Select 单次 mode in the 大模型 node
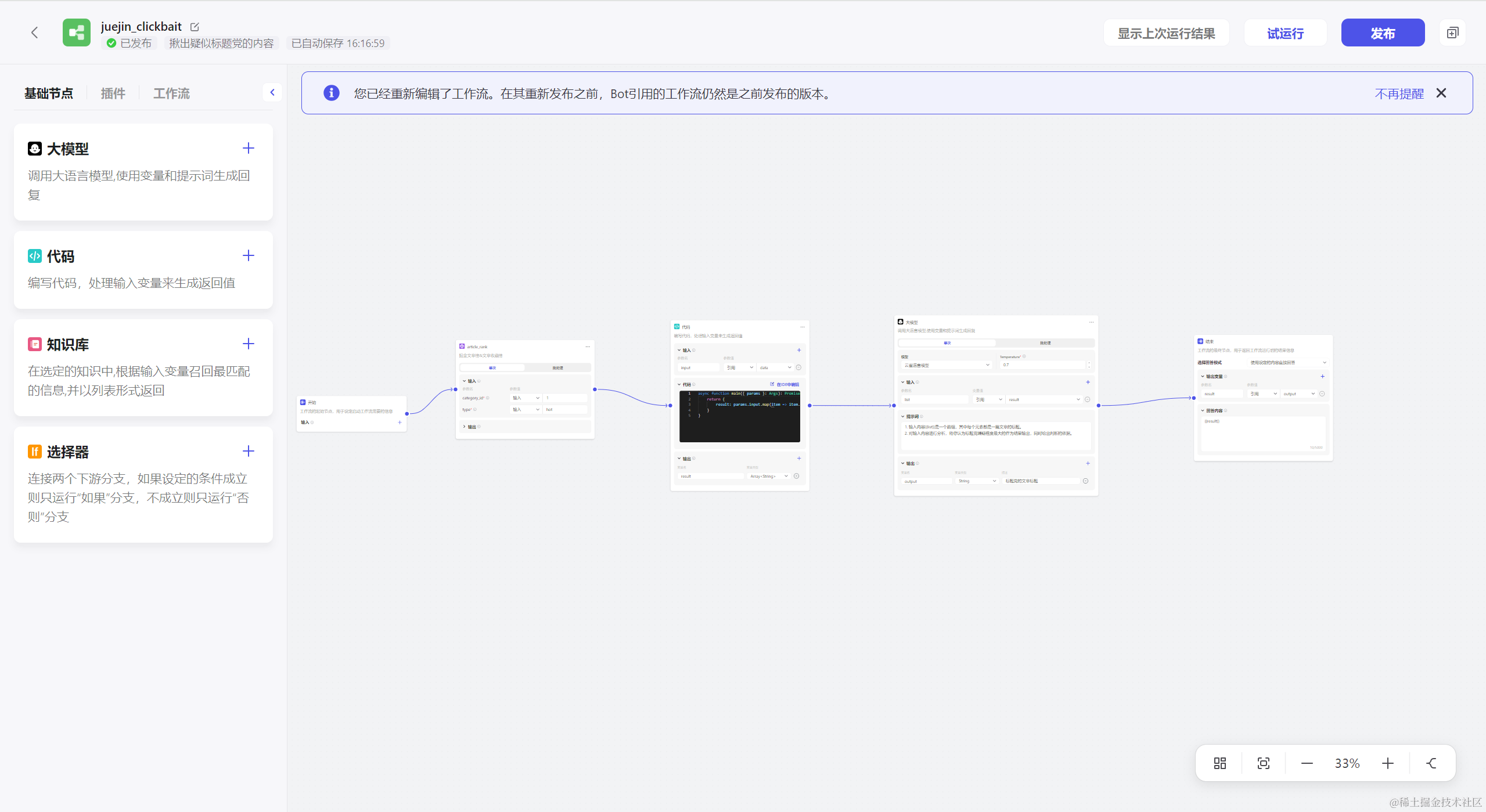Viewport: 1486px width, 812px height. pos(947,343)
